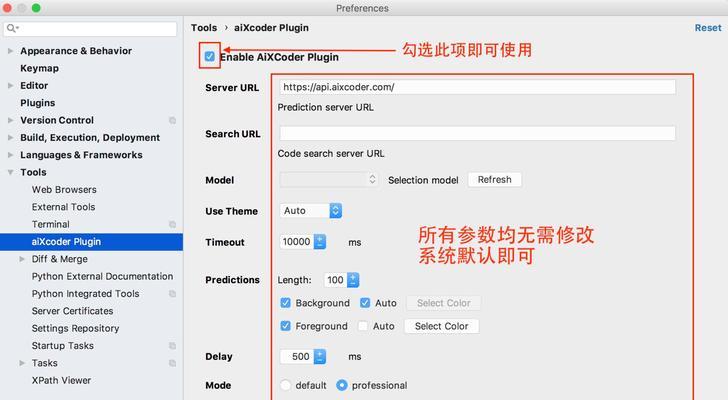Select Web Browsers under Tools

coord(64,190)
